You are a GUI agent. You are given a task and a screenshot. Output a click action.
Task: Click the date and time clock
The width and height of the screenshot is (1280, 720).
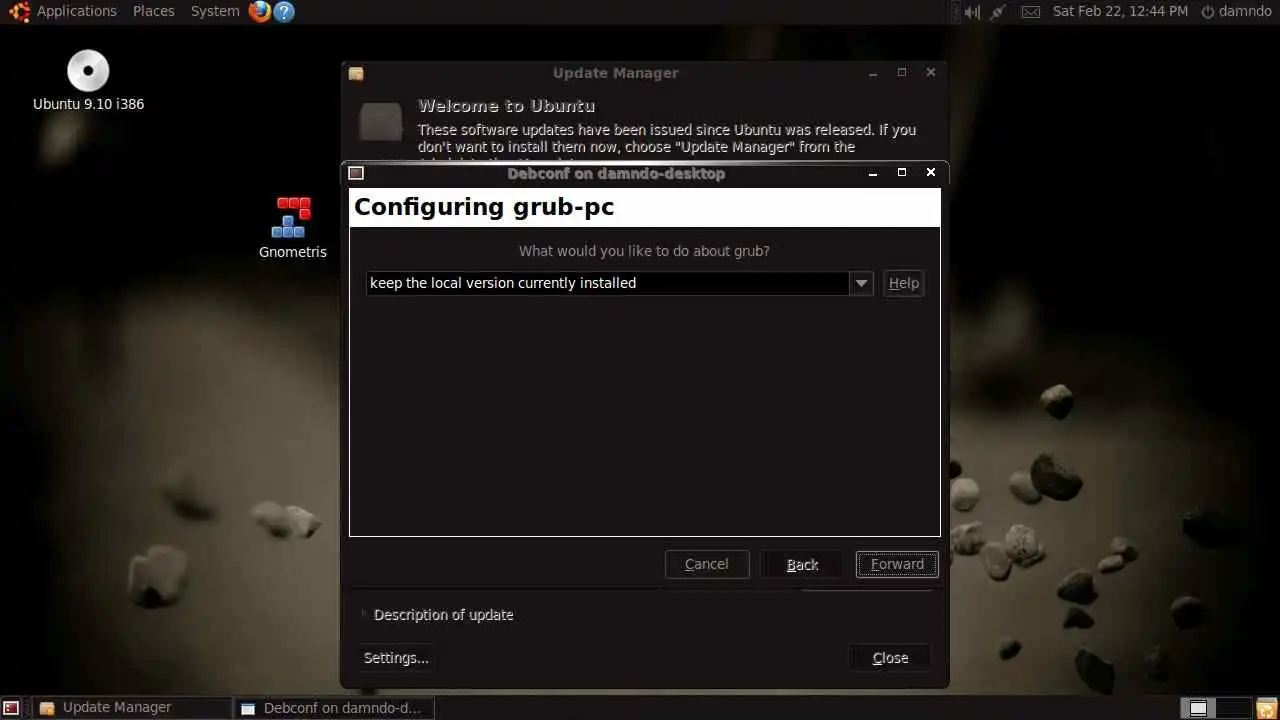(x=1120, y=11)
